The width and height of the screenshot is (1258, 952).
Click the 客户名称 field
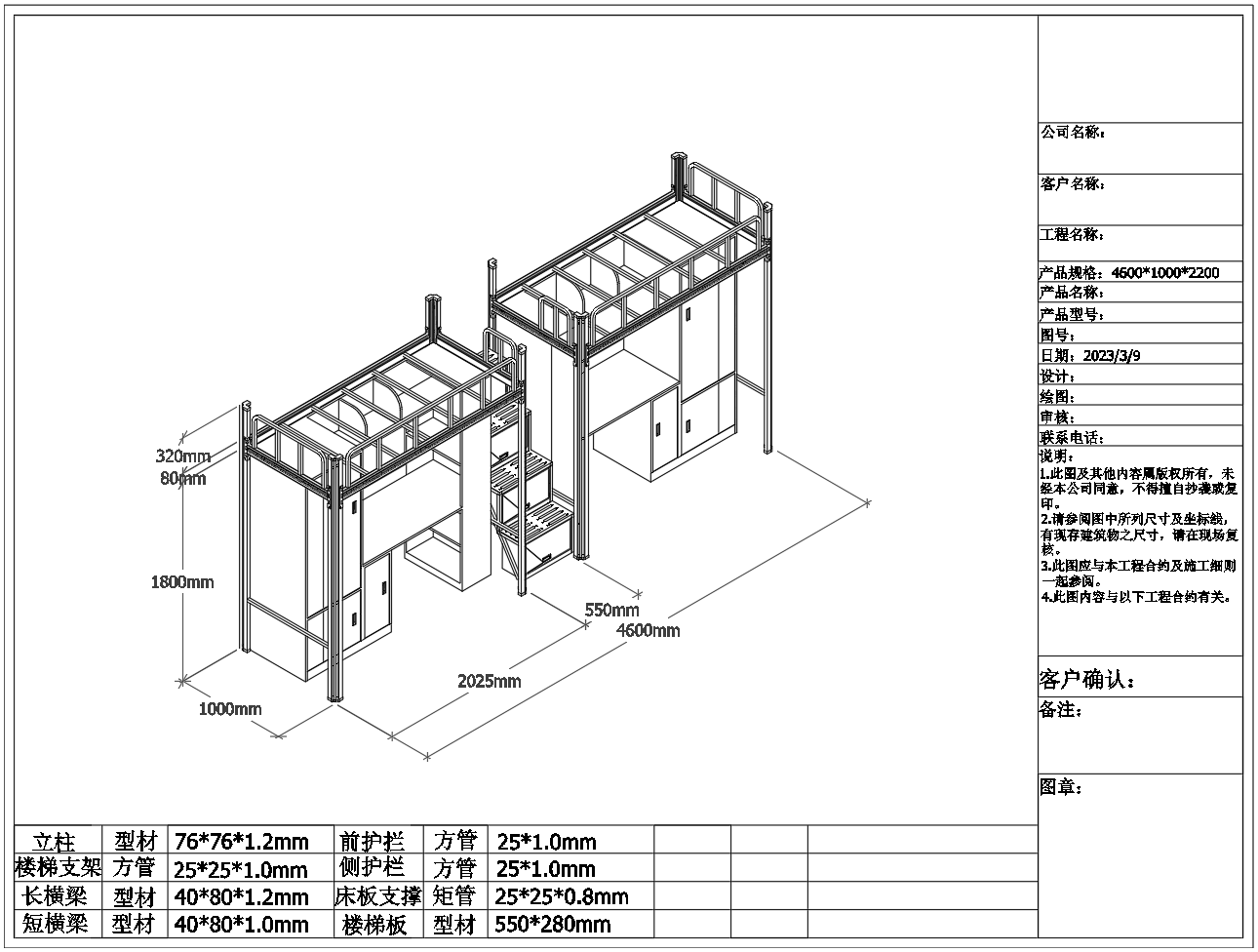click(x=1073, y=183)
